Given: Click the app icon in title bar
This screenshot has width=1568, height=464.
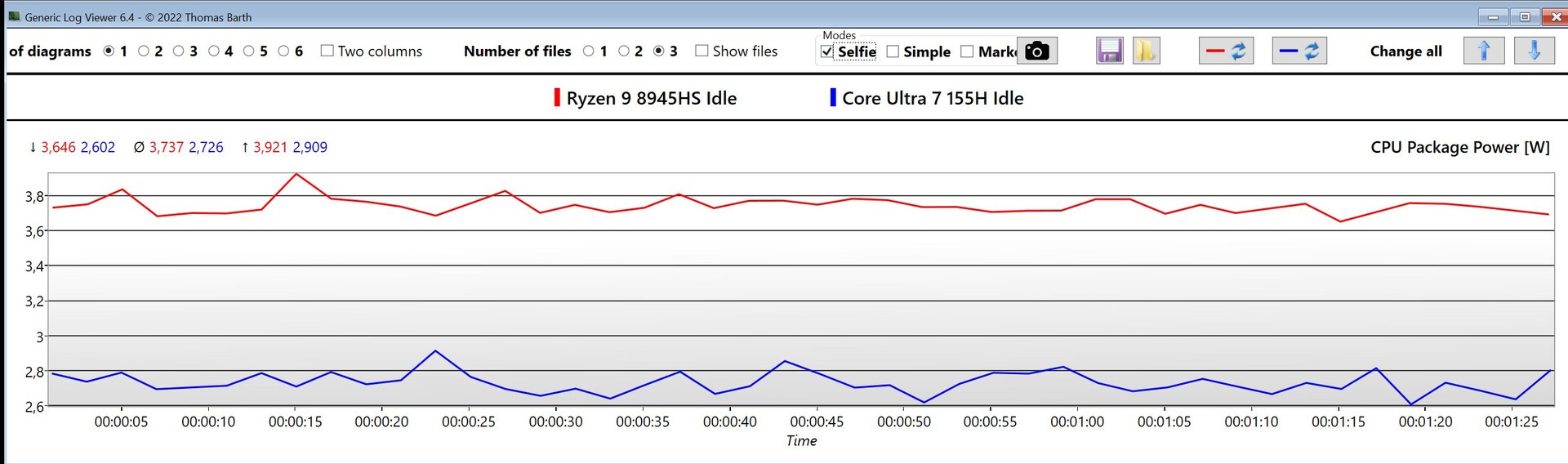Looking at the screenshot, I should [x=14, y=16].
